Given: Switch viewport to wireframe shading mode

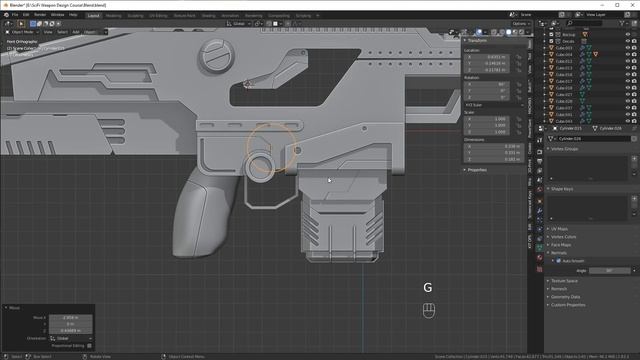Looking at the screenshot, I should point(502,32).
